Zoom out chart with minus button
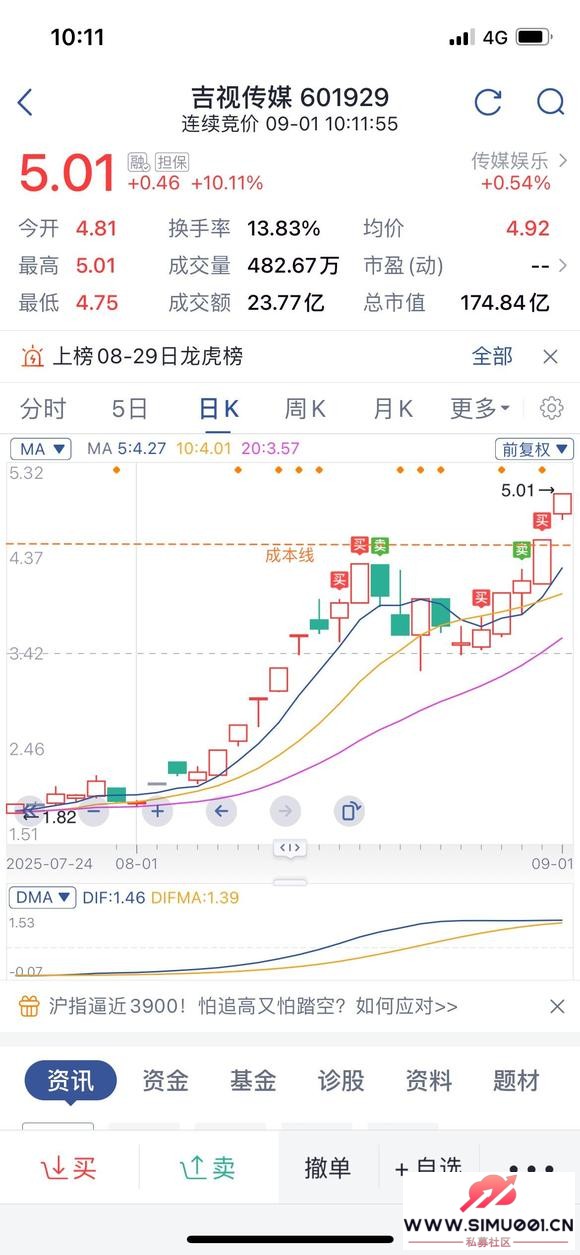Viewport: 580px width, 1255px height. (x=93, y=811)
